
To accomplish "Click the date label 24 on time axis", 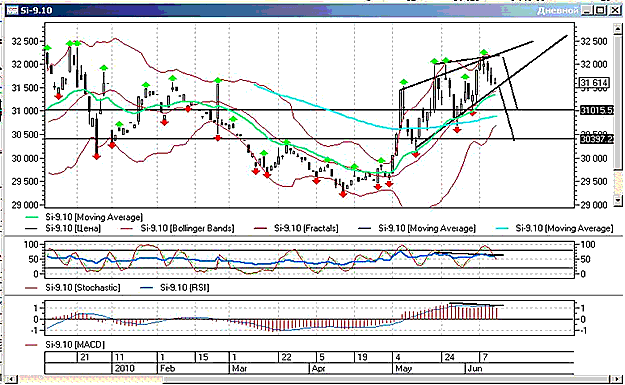I will pos(450,357).
